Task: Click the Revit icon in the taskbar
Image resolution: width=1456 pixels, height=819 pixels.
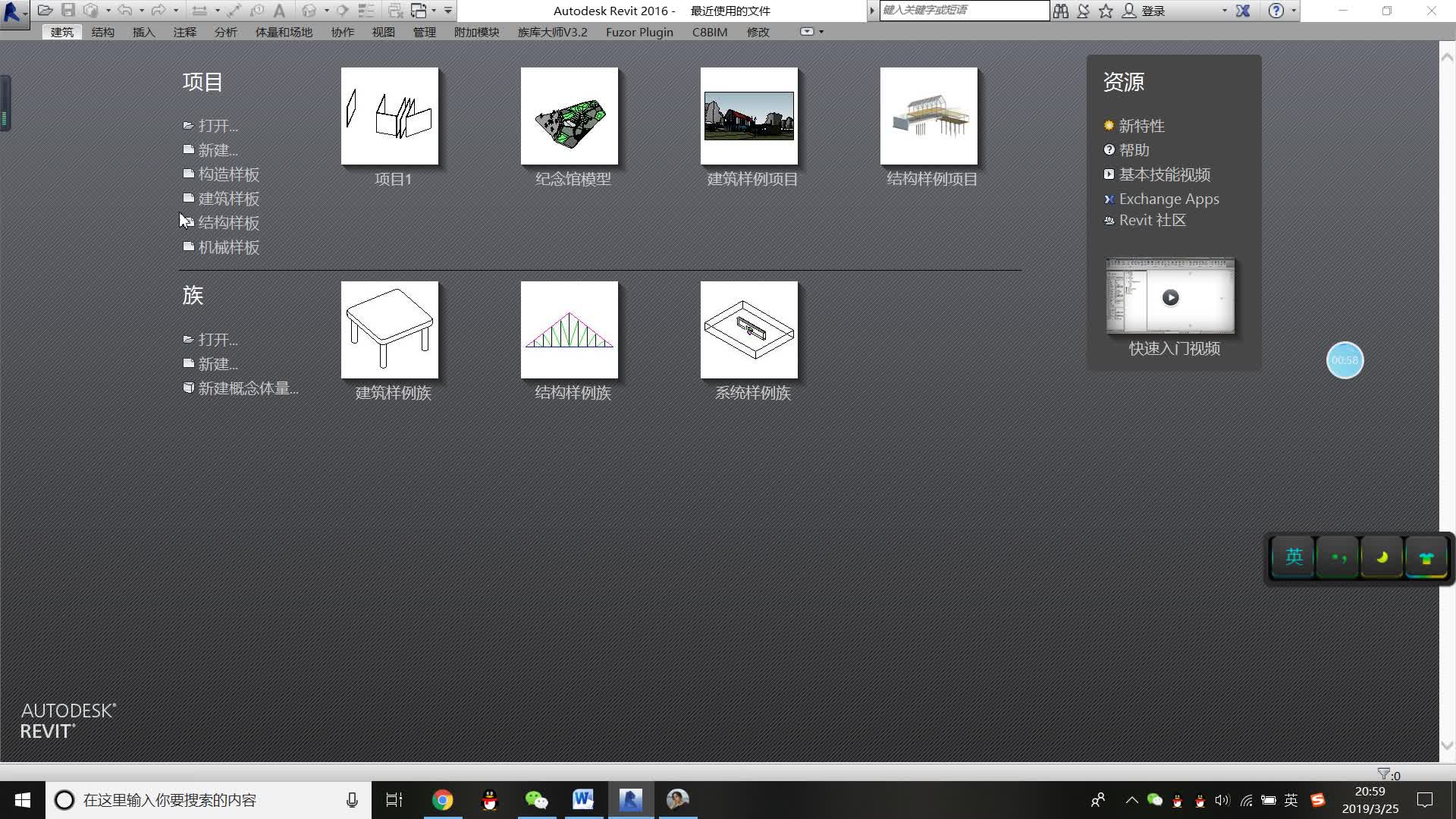Action: tap(630, 800)
